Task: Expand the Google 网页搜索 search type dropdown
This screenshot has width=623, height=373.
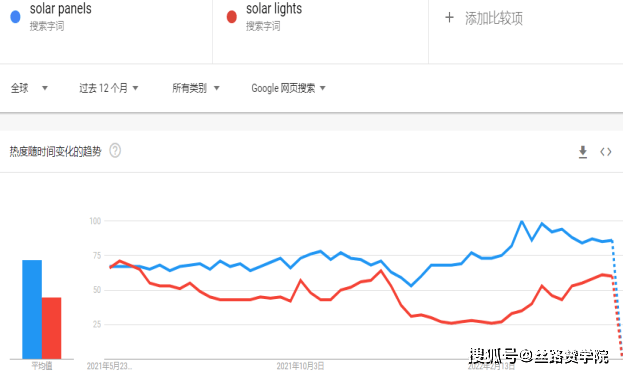Action: coord(288,88)
